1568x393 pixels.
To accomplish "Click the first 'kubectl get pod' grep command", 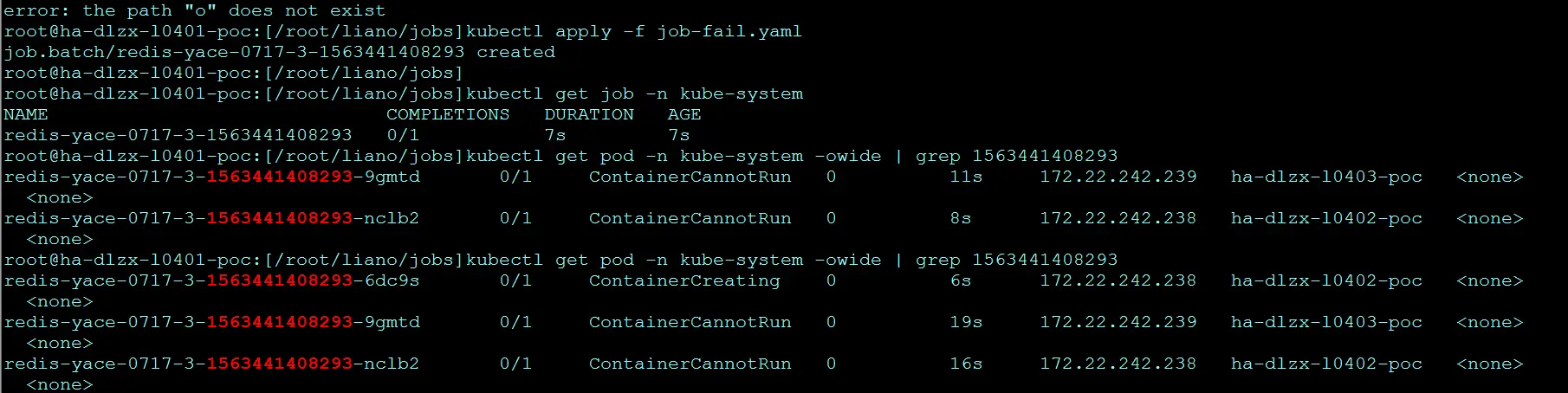I will point(792,156).
